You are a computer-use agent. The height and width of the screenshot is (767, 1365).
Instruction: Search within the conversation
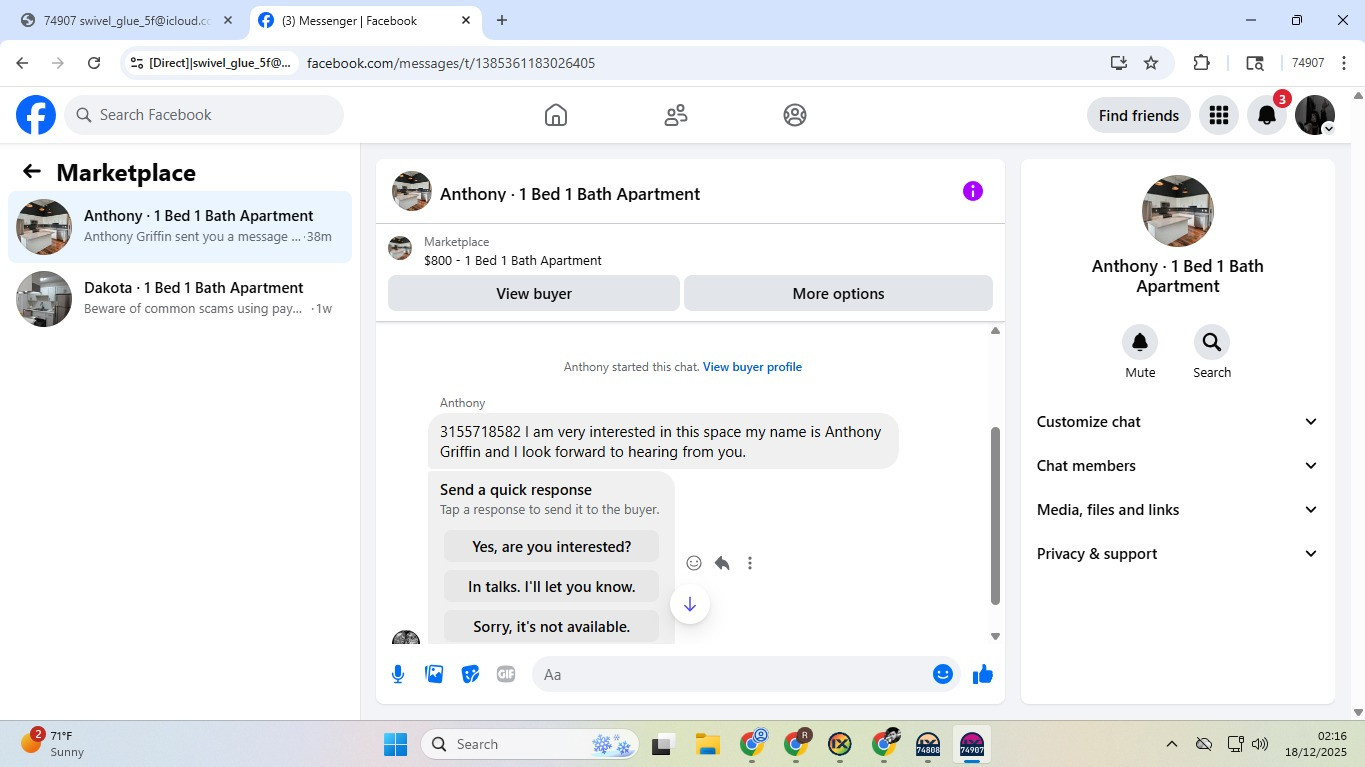(1212, 342)
